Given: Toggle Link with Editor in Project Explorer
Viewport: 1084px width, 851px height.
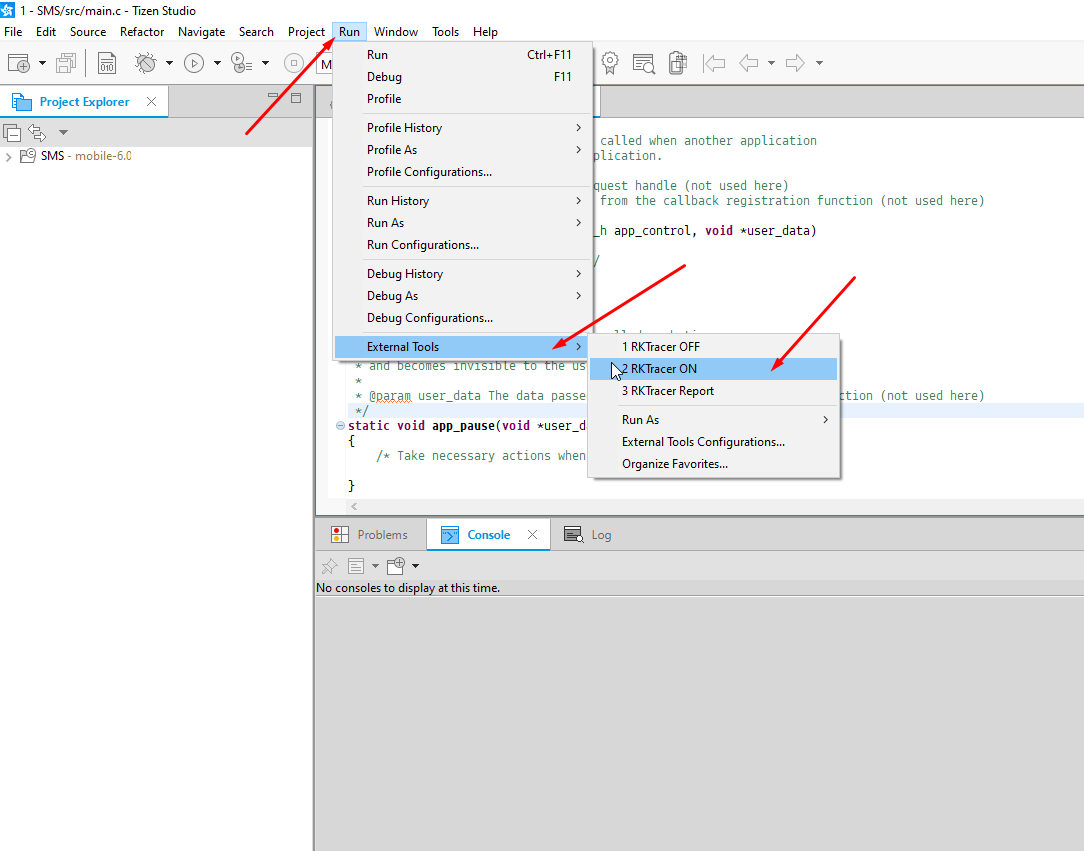Looking at the screenshot, I should pos(37,132).
